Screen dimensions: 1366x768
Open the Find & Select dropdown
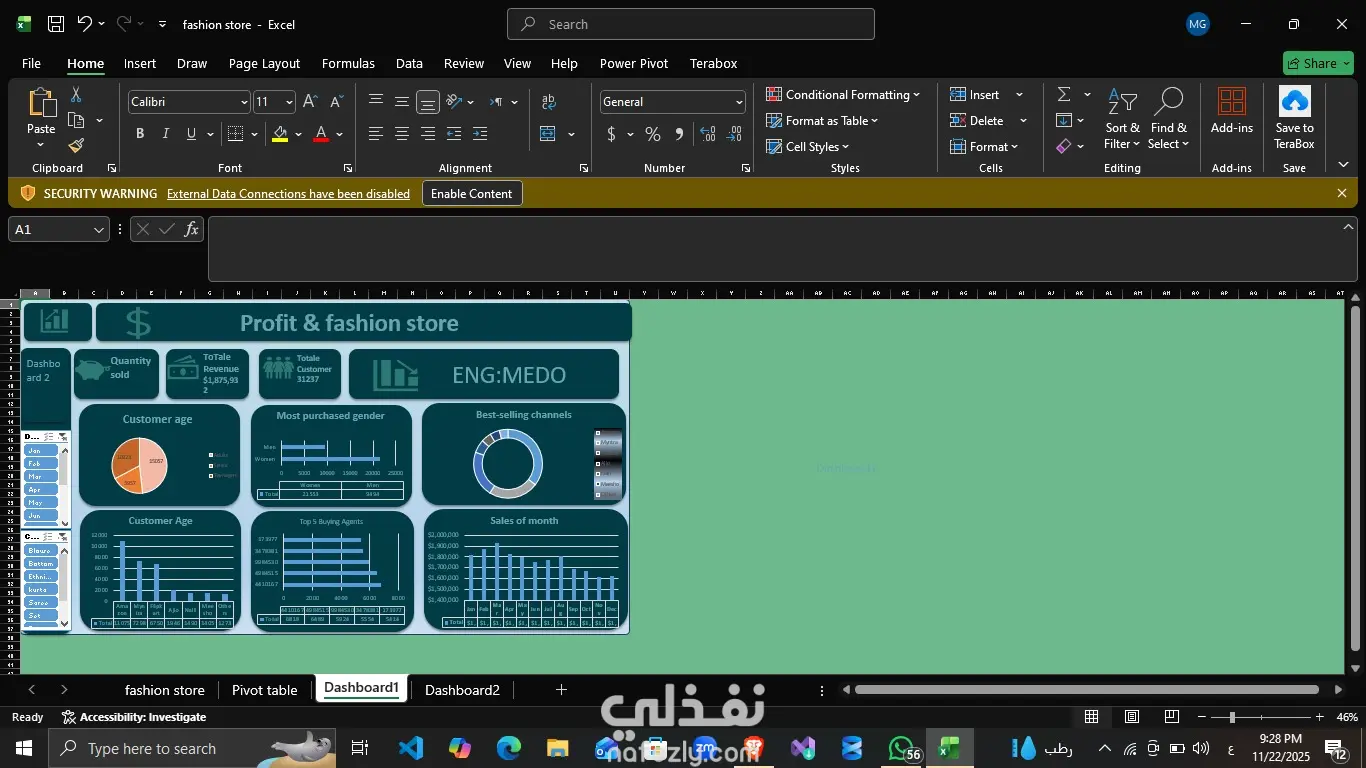pos(1169,119)
